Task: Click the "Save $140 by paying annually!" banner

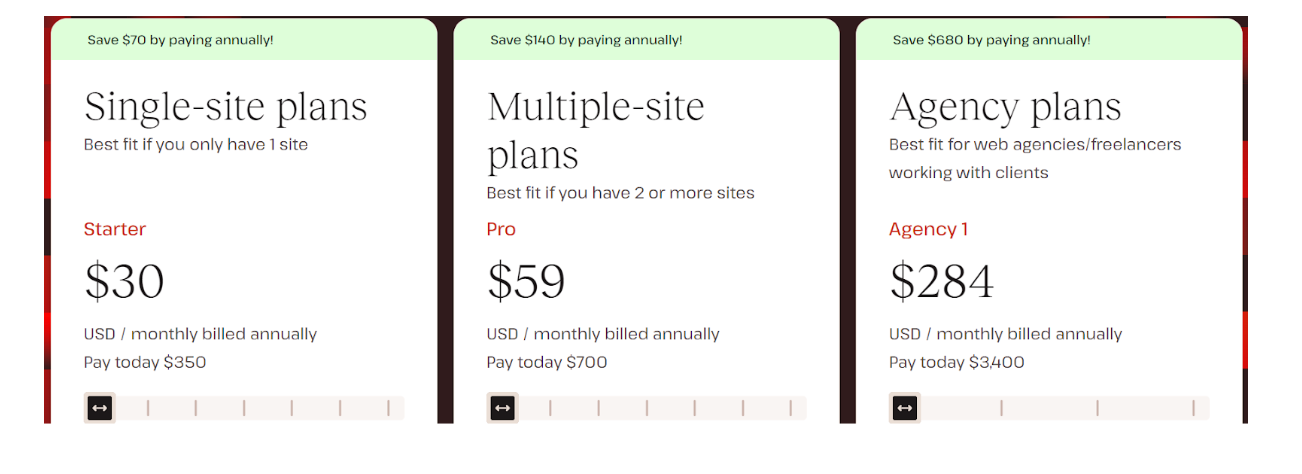Action: click(586, 40)
